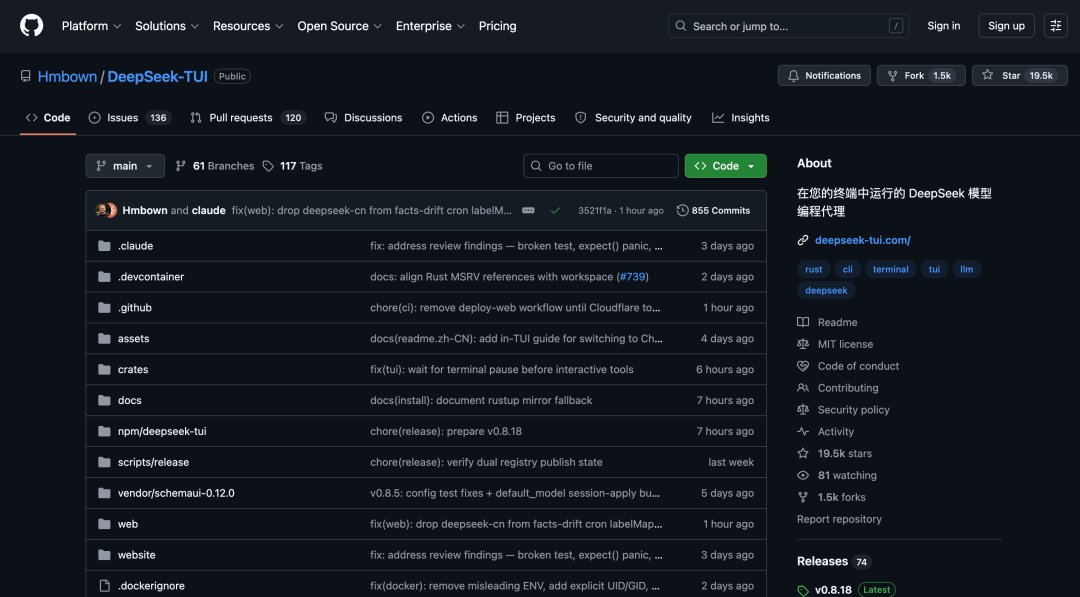Click the Hmbown commit author avatar
This screenshot has height=597, width=1080.
point(102,211)
